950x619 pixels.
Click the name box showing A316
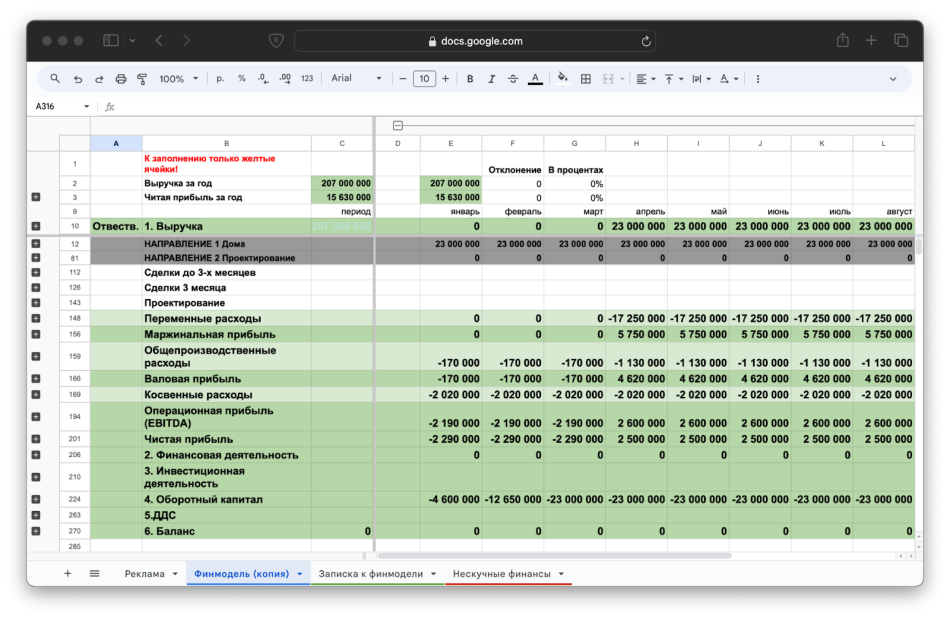tap(62, 107)
